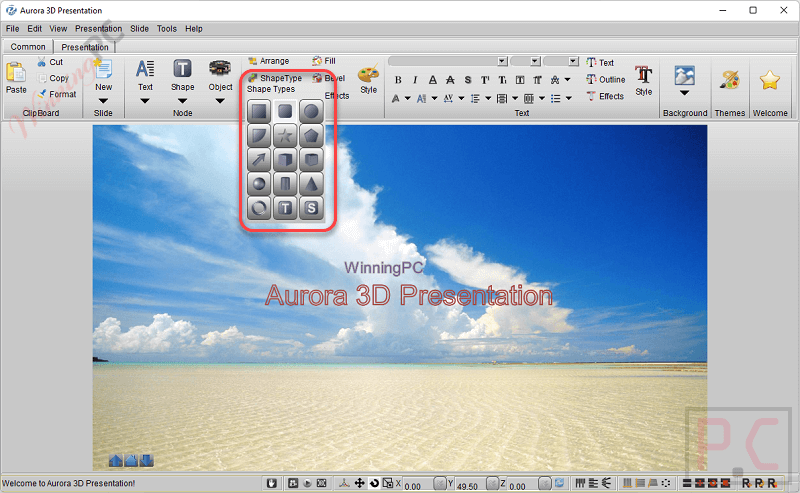800x493 pixels.
Task: Select the quarter-circle shape type
Action: coord(259,136)
